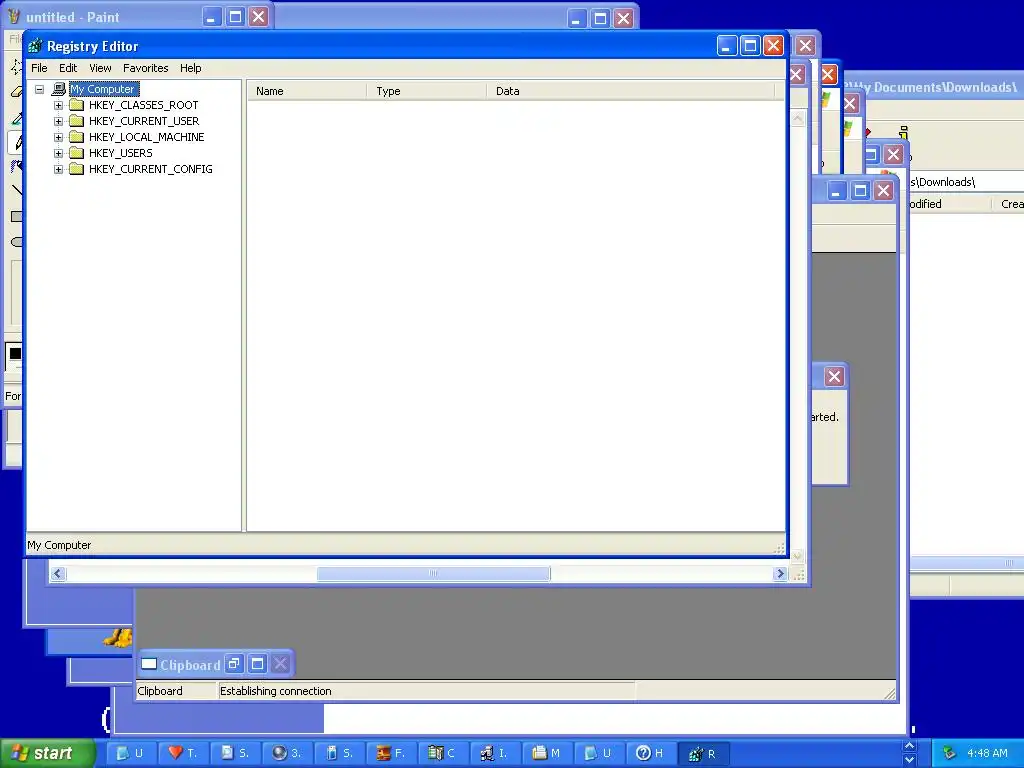Collapse the My Computer tree node
This screenshot has height=768, width=1024.
(39, 89)
